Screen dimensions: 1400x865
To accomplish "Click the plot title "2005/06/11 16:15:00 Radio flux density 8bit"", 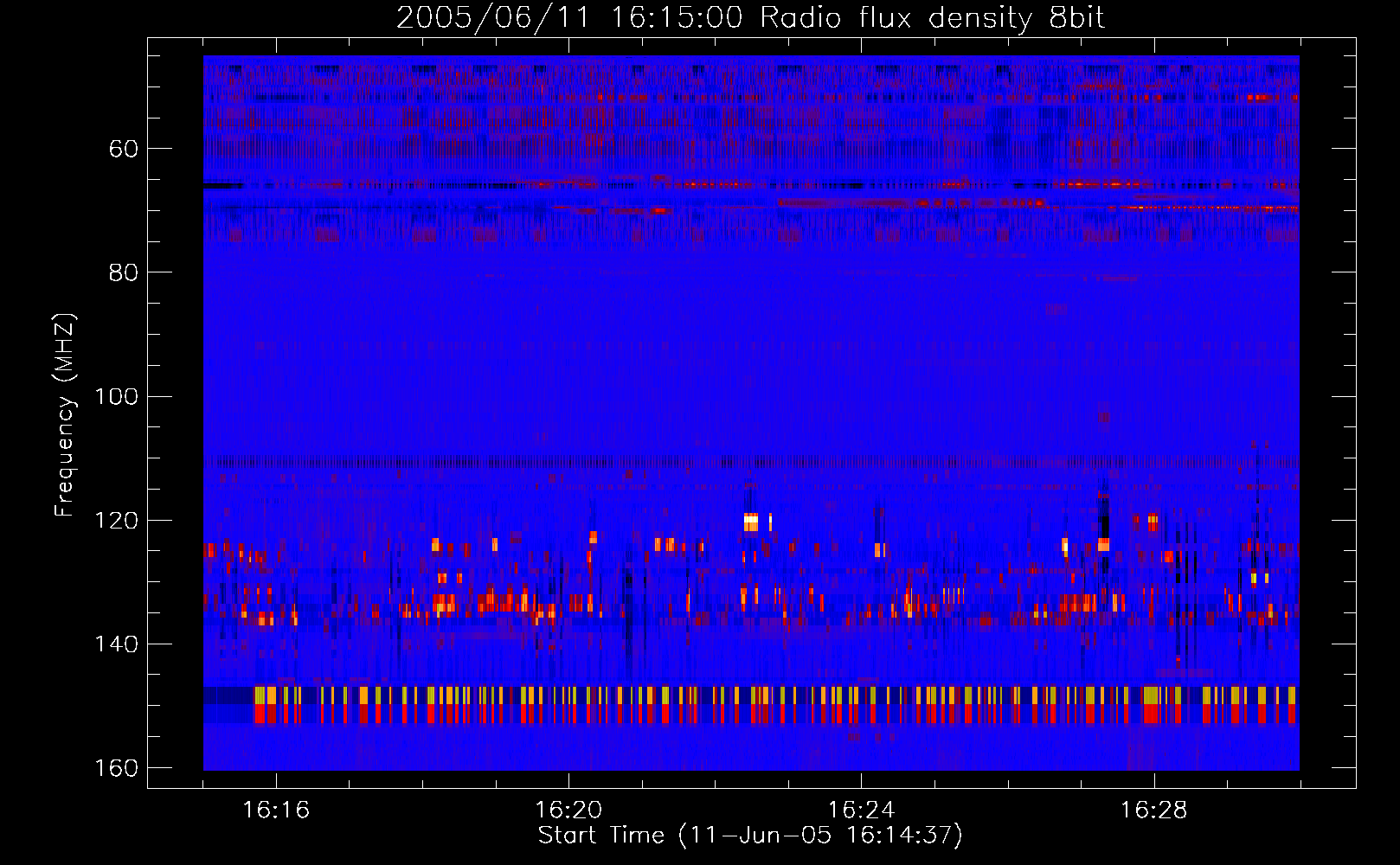I will click(x=751, y=18).
